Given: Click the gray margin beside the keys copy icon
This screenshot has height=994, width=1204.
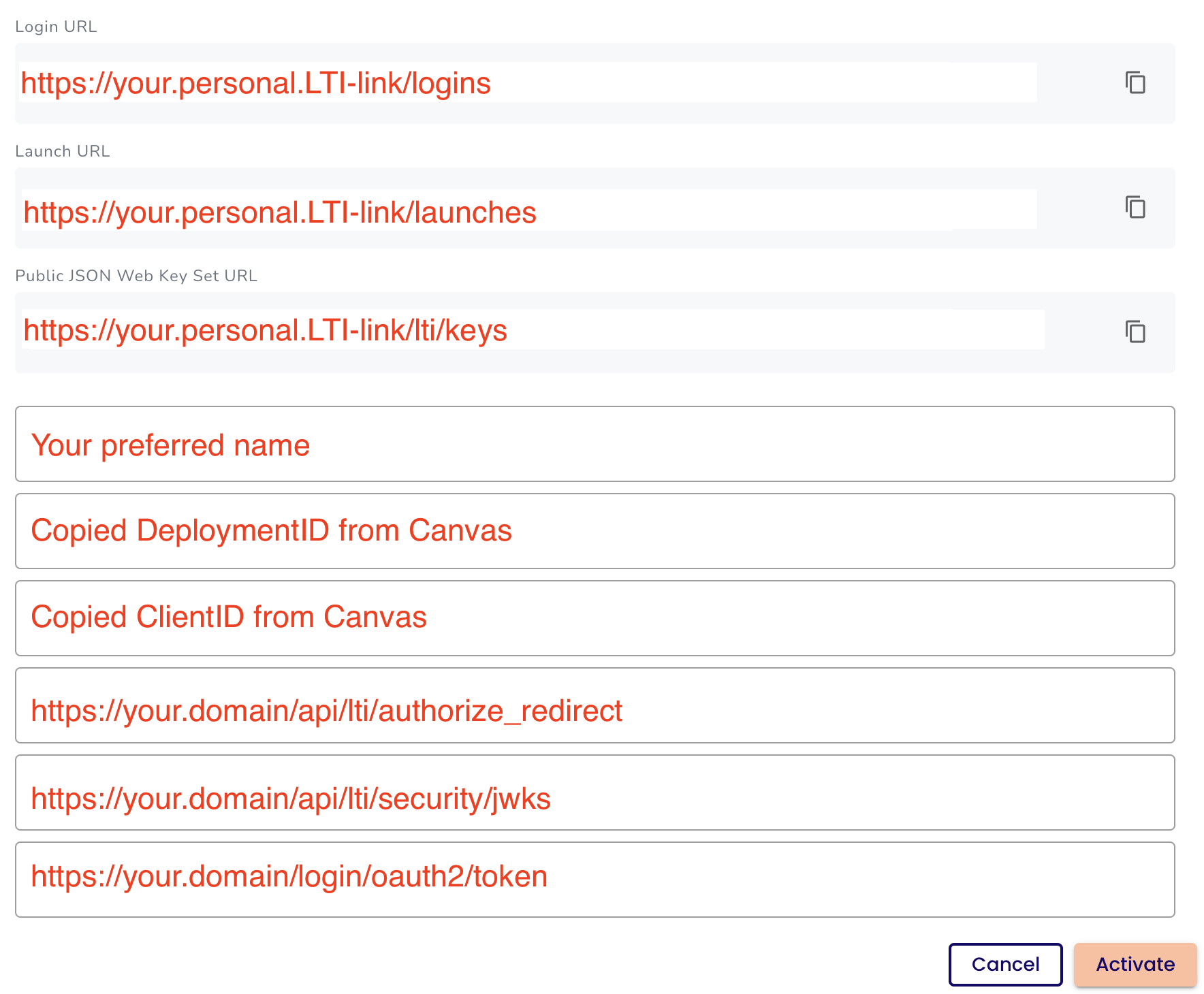Looking at the screenshot, I should click(1083, 332).
